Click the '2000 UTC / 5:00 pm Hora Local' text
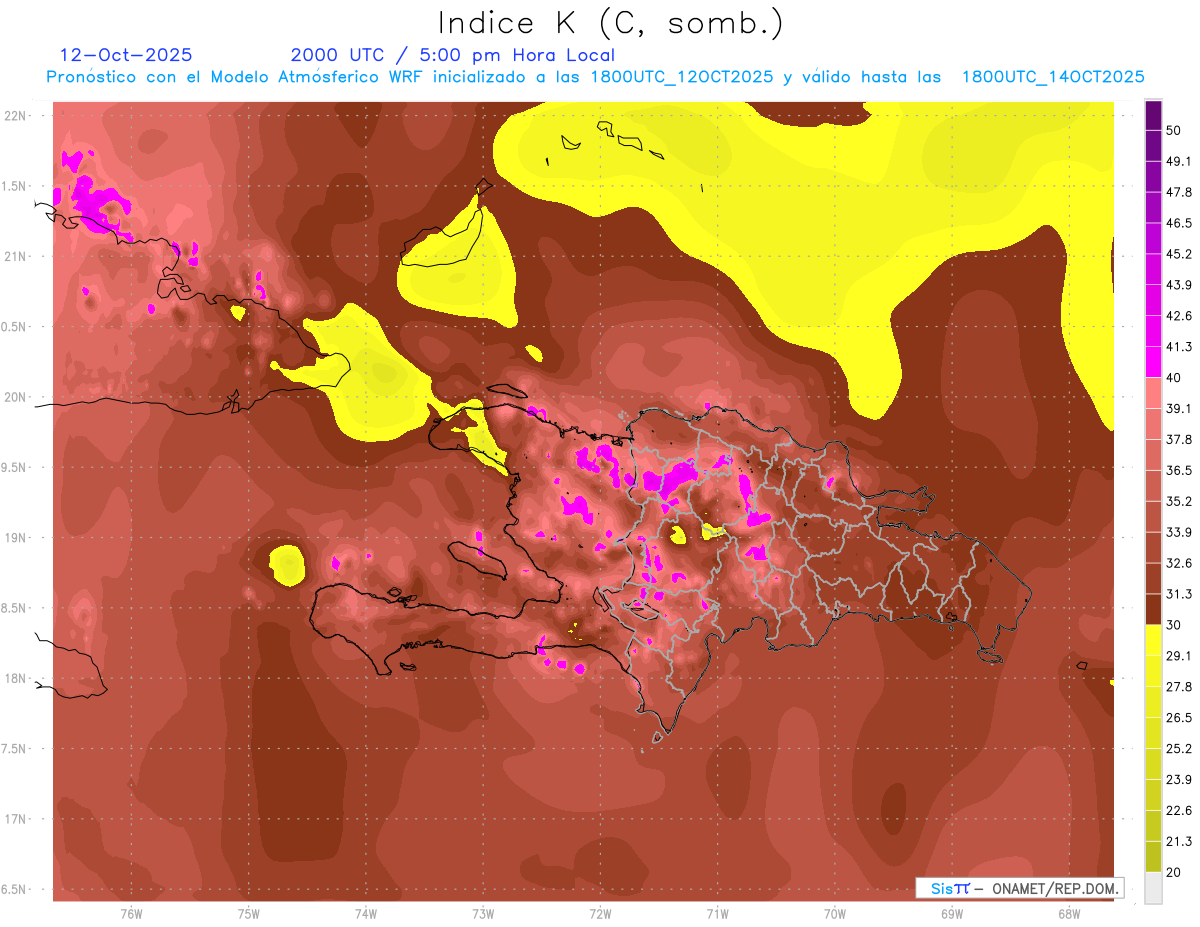Viewport: 1200px width, 927px height. click(452, 55)
